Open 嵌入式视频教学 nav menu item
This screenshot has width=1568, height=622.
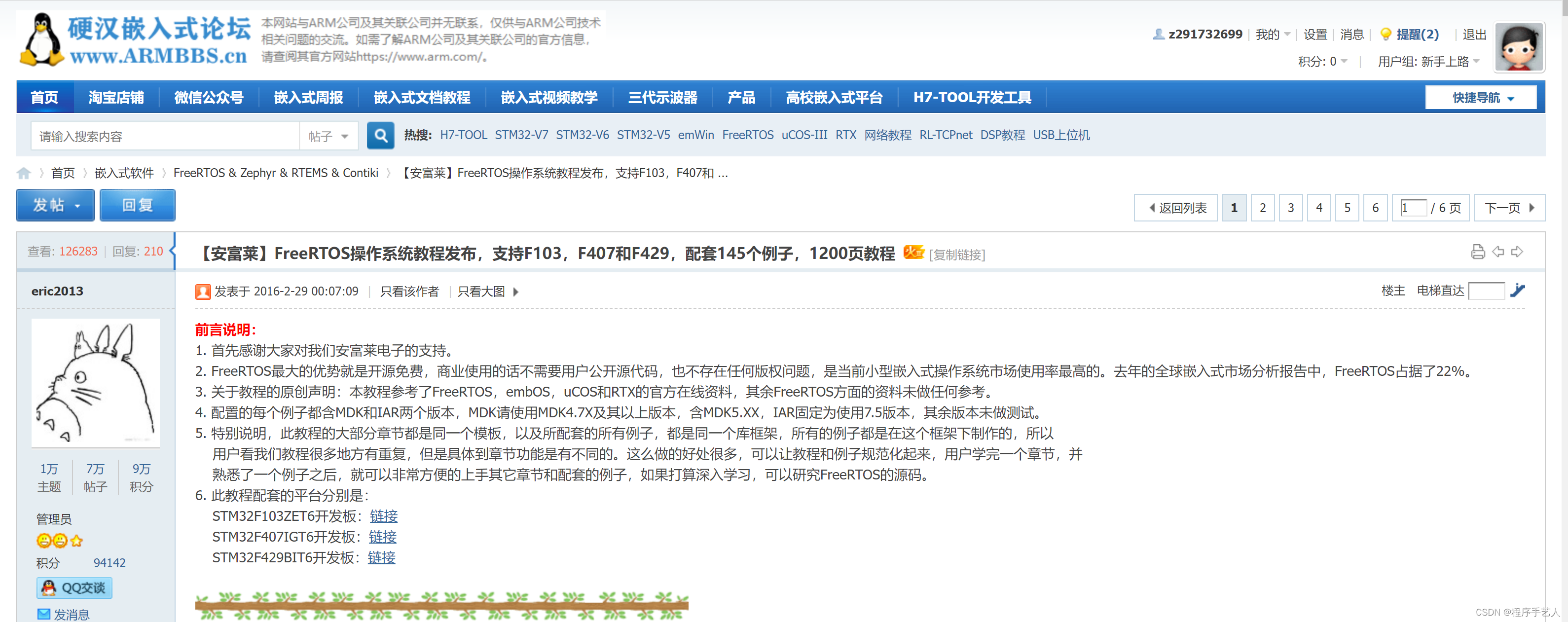tap(548, 97)
